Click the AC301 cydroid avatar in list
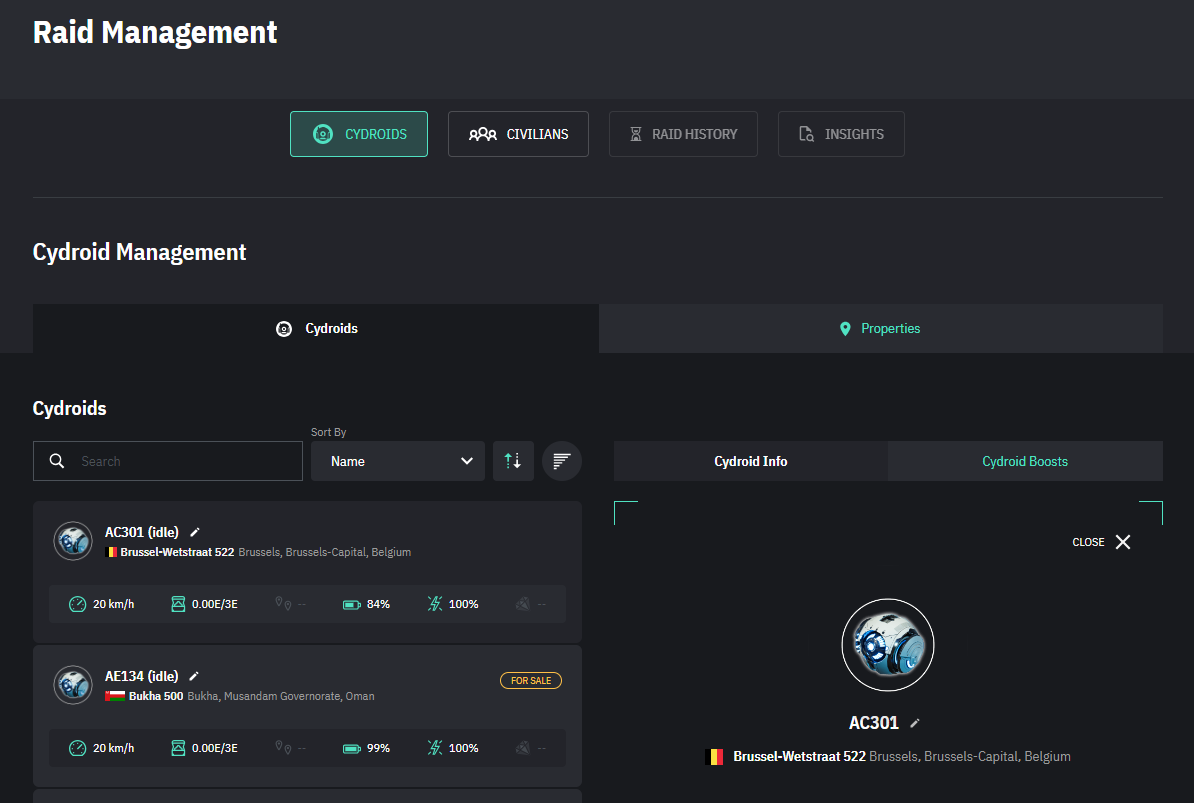Viewport: 1194px width, 803px height. click(x=73, y=541)
